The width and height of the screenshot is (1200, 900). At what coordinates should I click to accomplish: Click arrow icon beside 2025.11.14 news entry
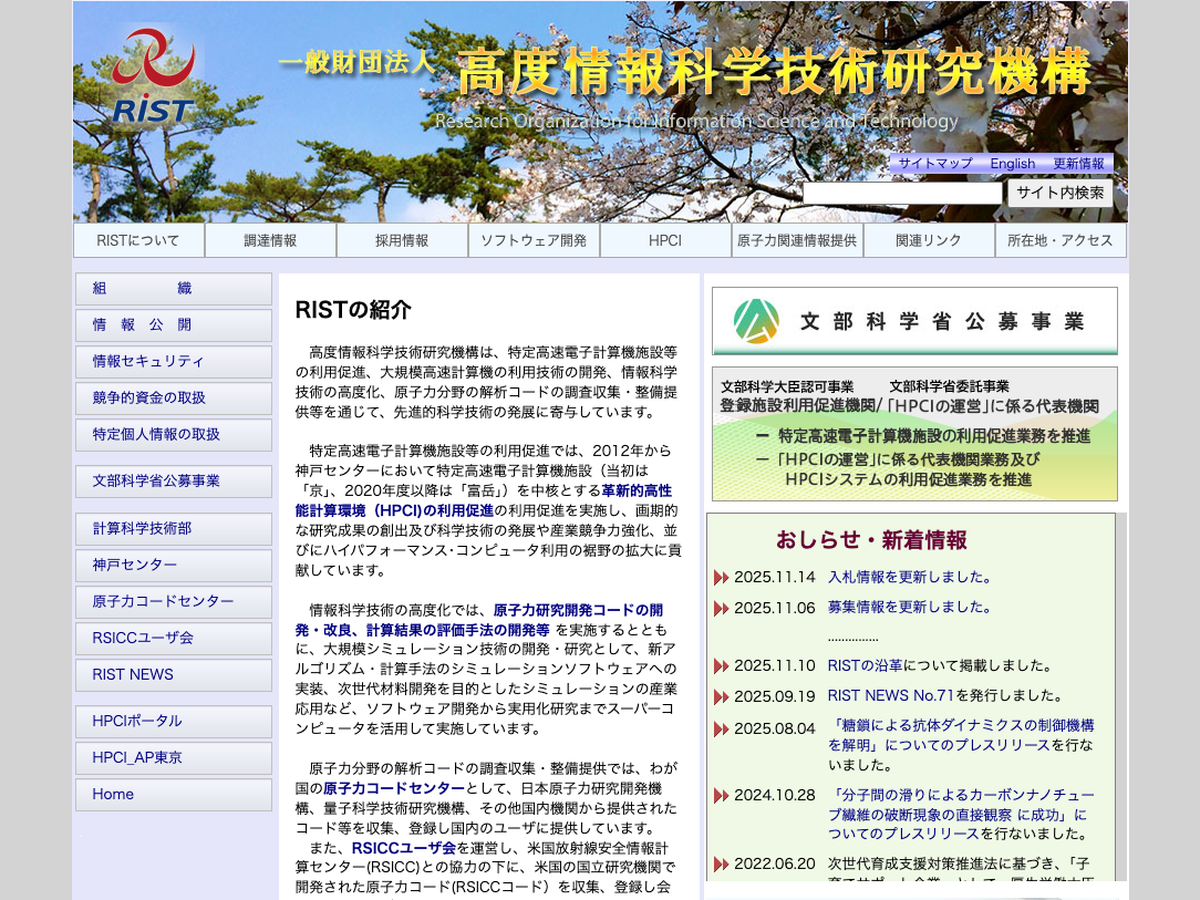pyautogui.click(x=721, y=578)
